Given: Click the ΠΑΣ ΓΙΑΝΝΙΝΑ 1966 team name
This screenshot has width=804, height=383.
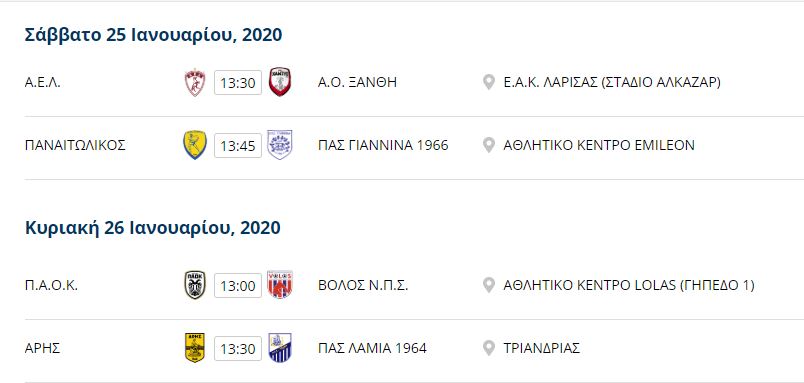Looking at the screenshot, I should tap(383, 145).
